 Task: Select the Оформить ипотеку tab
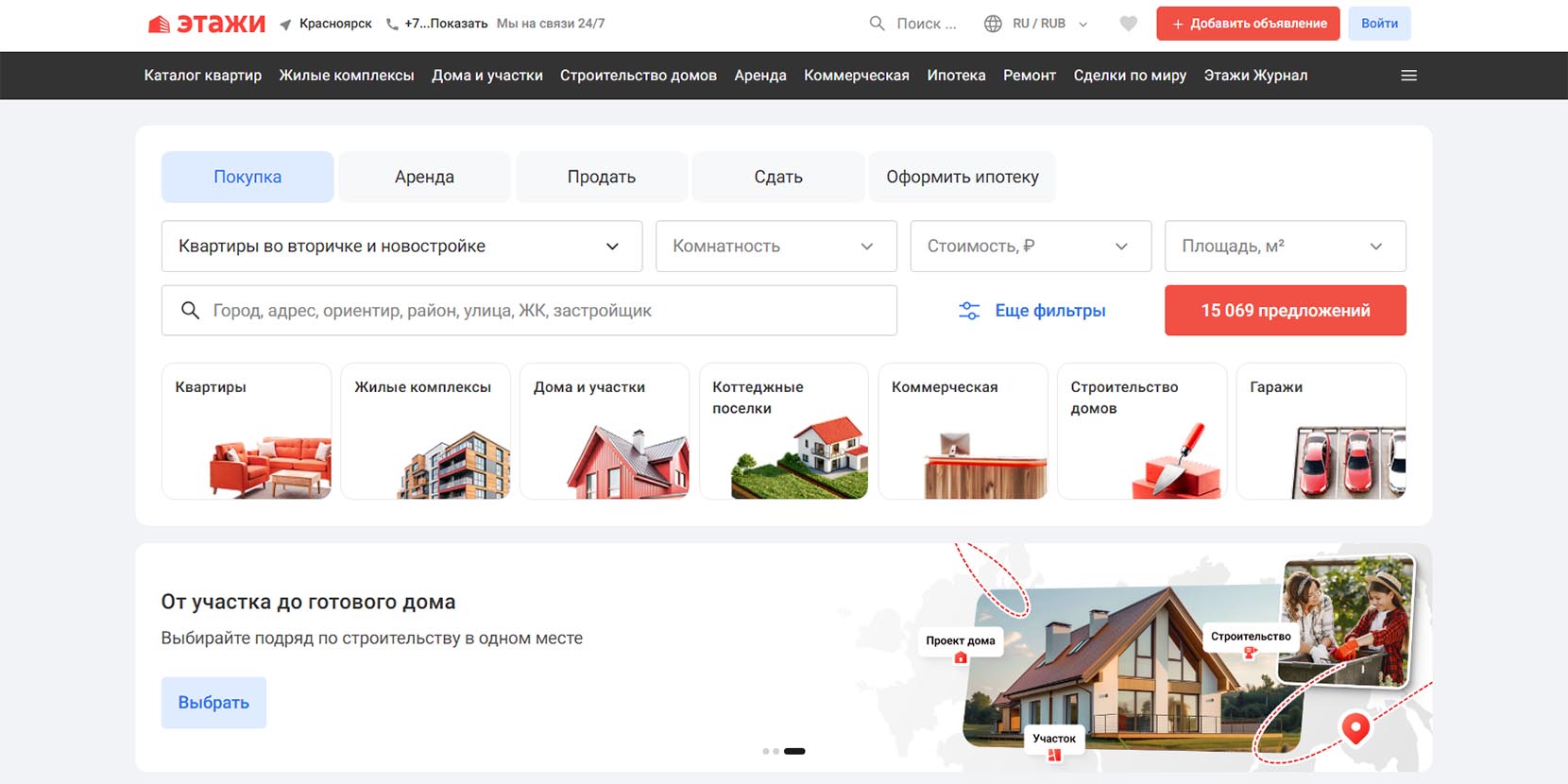click(962, 177)
